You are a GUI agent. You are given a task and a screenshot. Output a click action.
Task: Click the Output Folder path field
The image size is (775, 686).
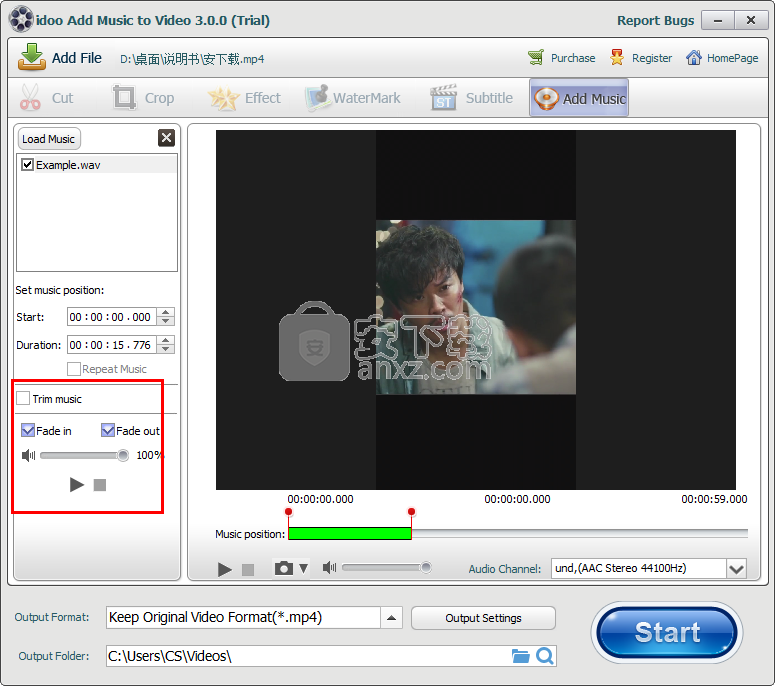tap(306, 656)
